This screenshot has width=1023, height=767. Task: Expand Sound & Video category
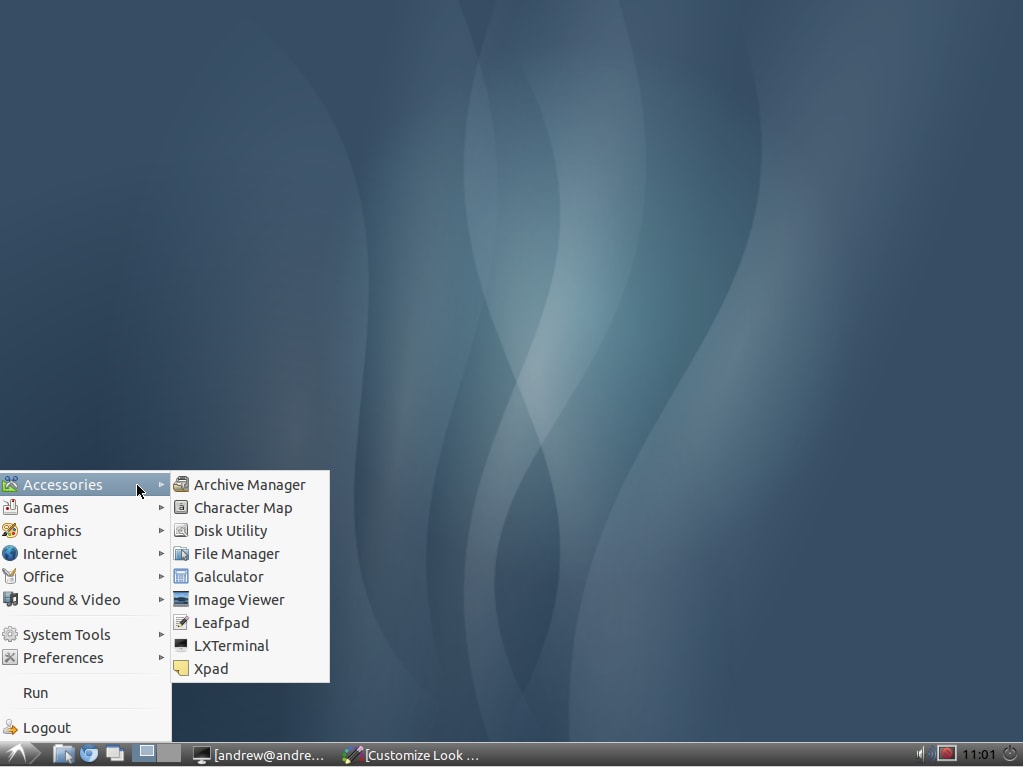(85, 599)
